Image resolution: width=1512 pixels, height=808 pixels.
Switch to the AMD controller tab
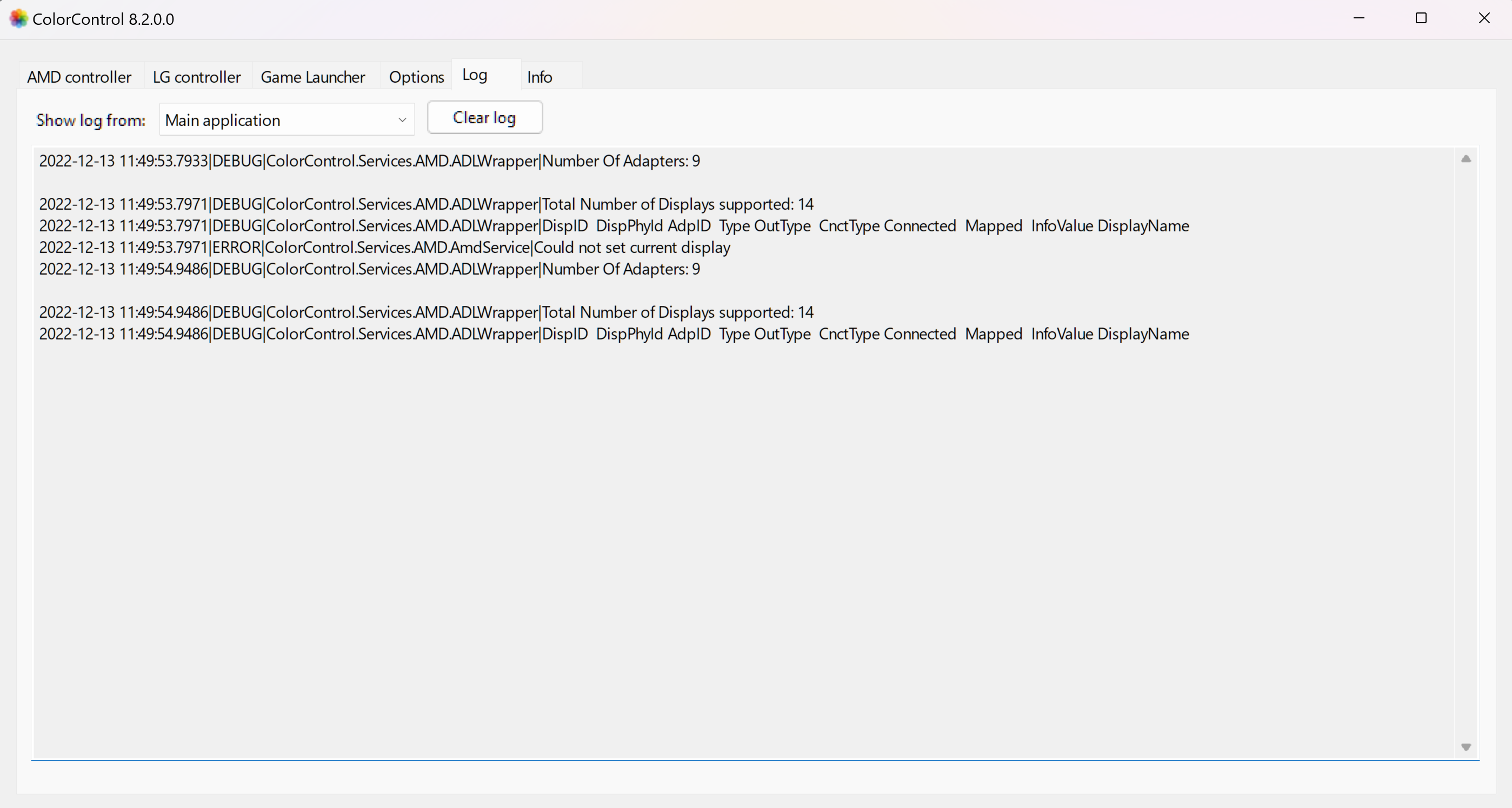(x=79, y=76)
